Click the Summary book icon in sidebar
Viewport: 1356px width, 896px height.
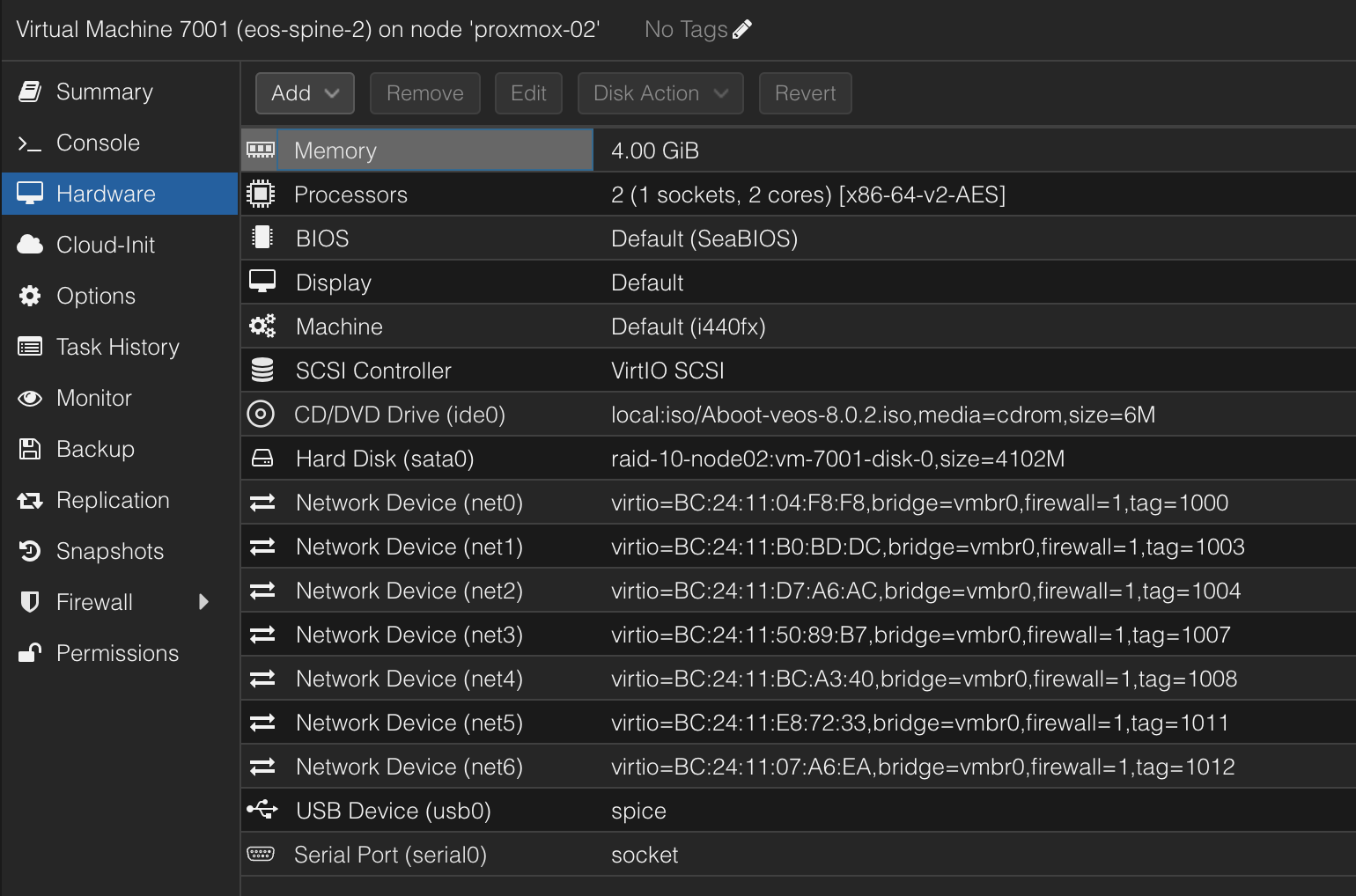pyautogui.click(x=30, y=92)
